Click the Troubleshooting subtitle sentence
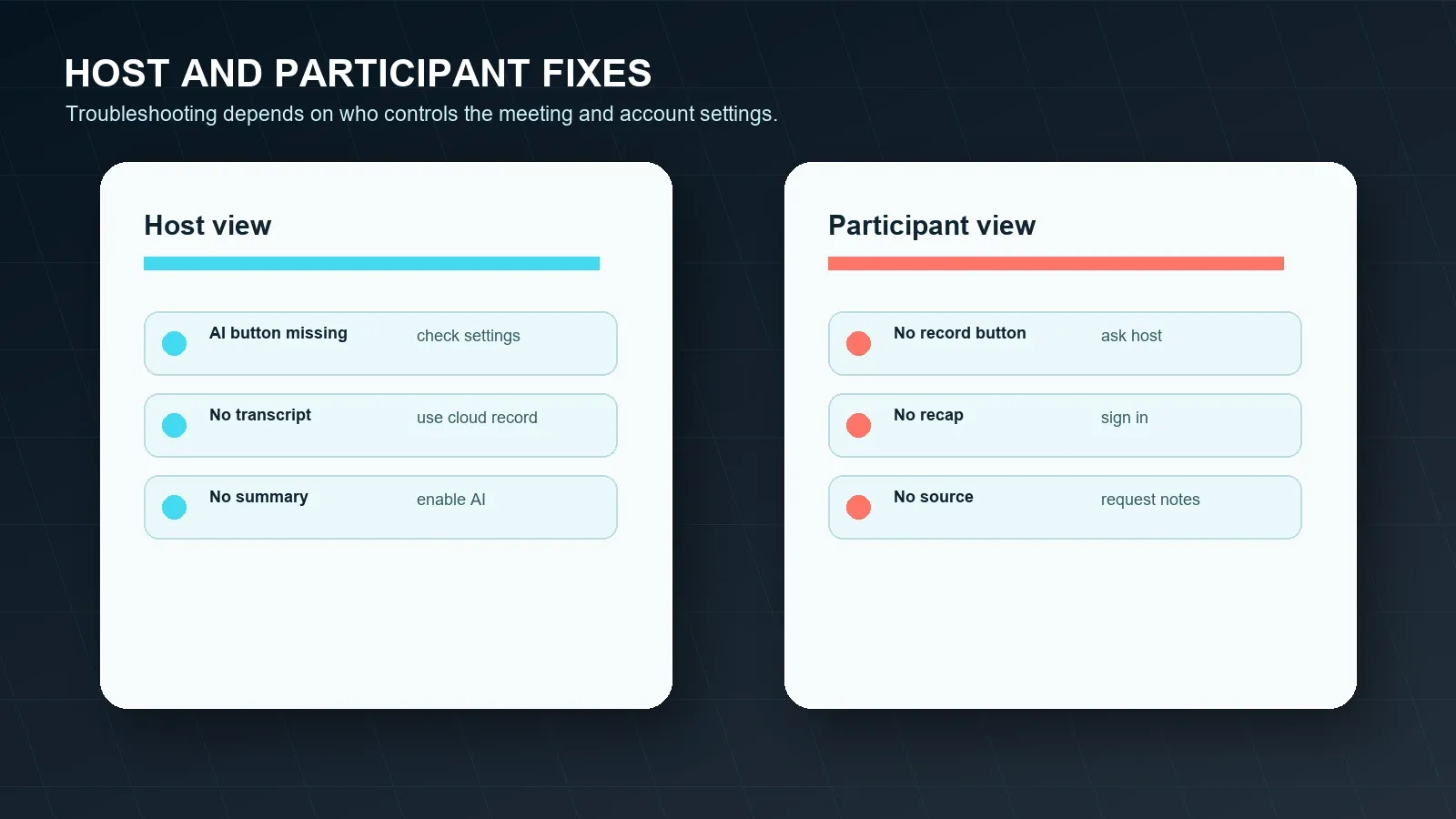Screen dimensions: 1456x819 coord(421,114)
